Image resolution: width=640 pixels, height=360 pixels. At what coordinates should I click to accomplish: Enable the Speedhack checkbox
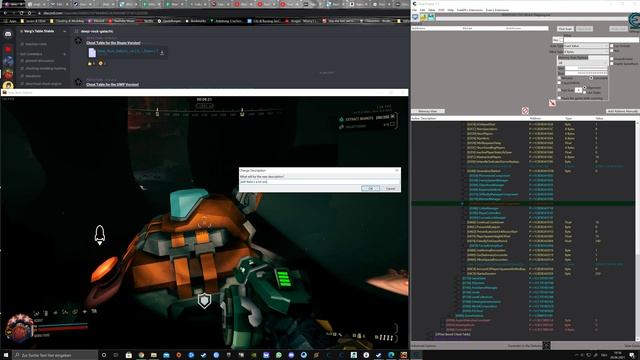tap(611, 64)
